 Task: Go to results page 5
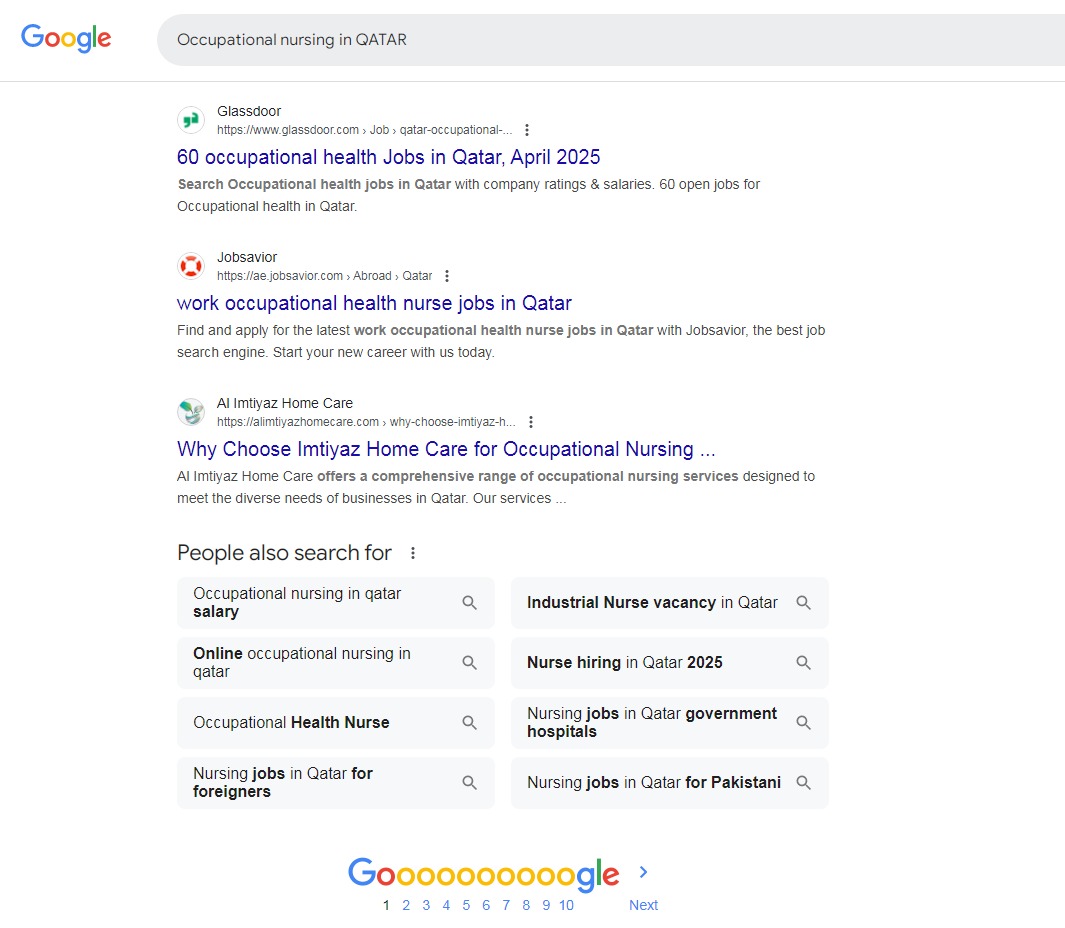(x=466, y=905)
